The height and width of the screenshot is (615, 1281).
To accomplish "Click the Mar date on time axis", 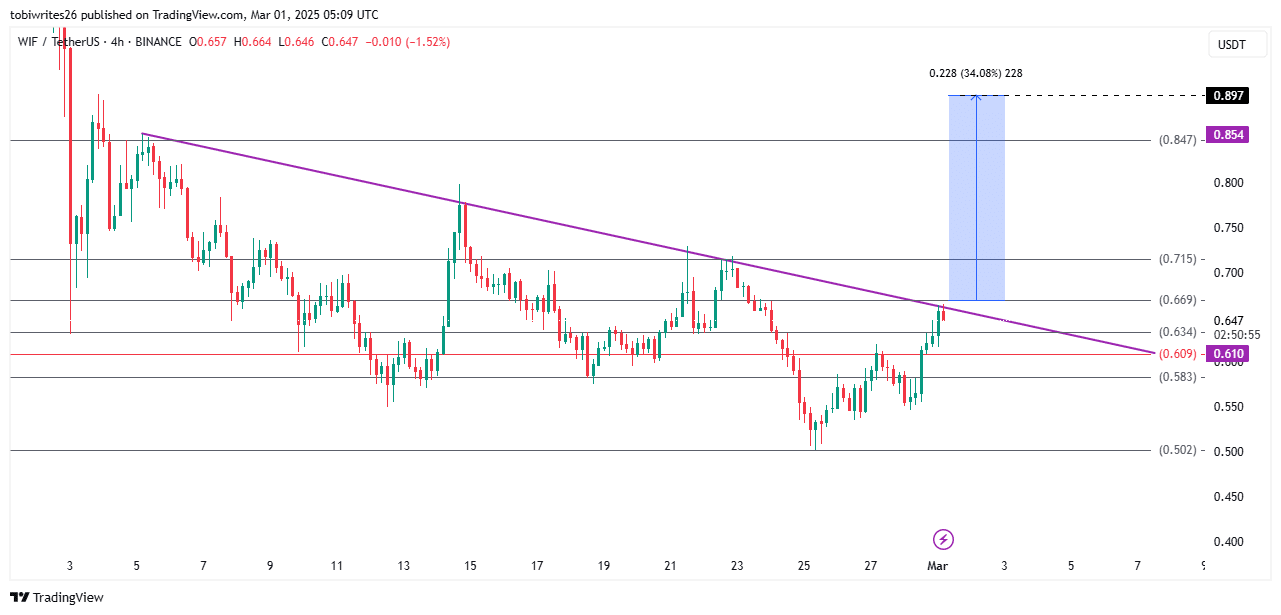I will pyautogui.click(x=937, y=566).
